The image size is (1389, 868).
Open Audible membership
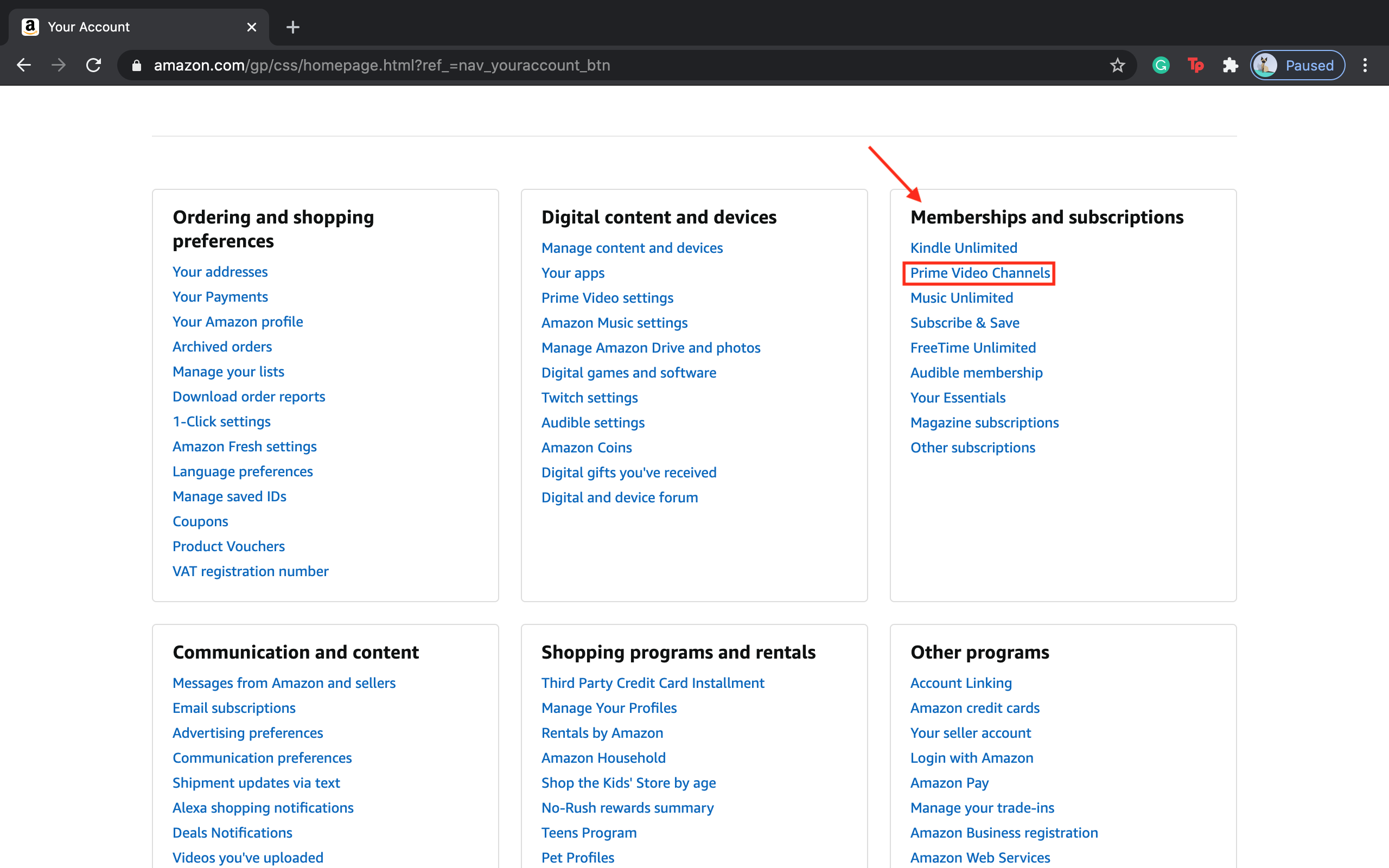(976, 373)
